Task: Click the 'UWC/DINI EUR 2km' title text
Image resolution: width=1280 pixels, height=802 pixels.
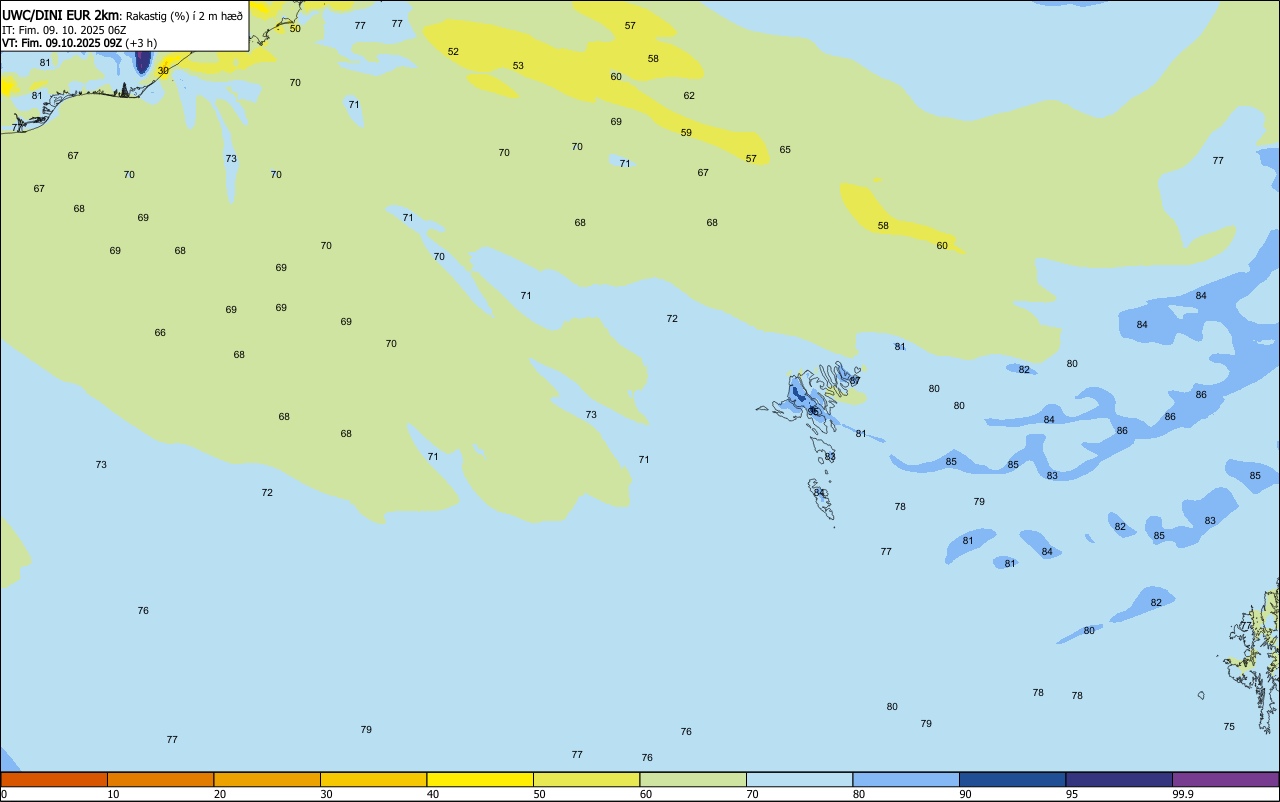Action: pos(60,15)
